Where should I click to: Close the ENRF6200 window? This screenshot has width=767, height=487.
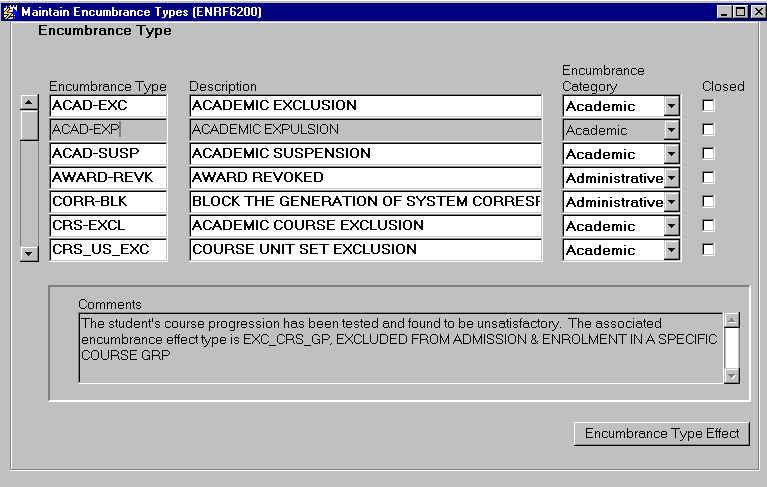coord(756,11)
